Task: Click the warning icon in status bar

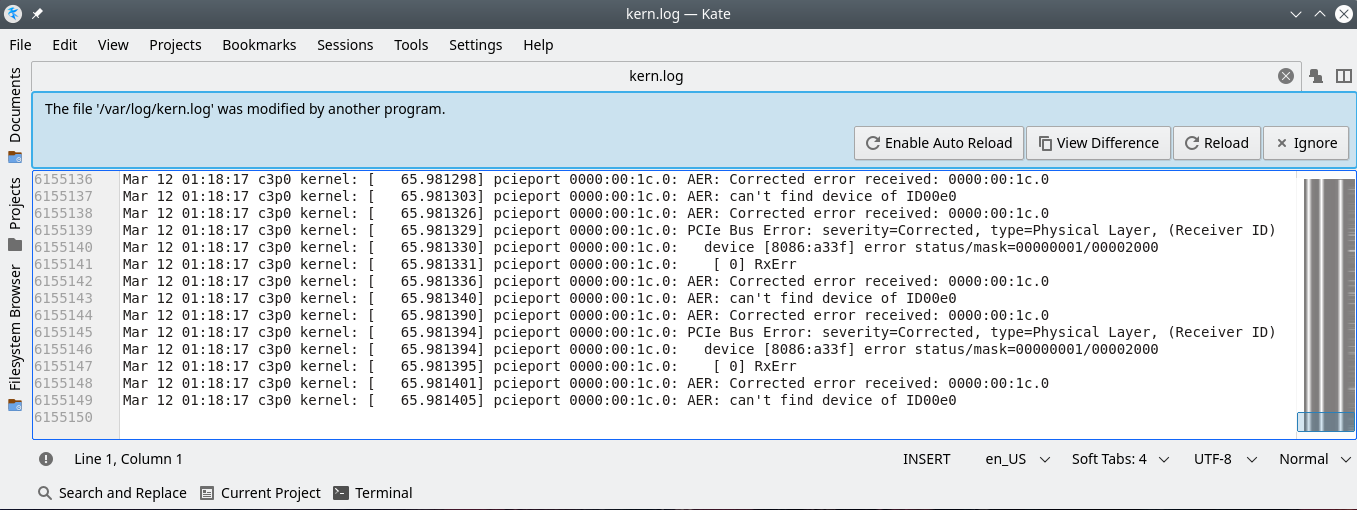Action: (x=46, y=459)
